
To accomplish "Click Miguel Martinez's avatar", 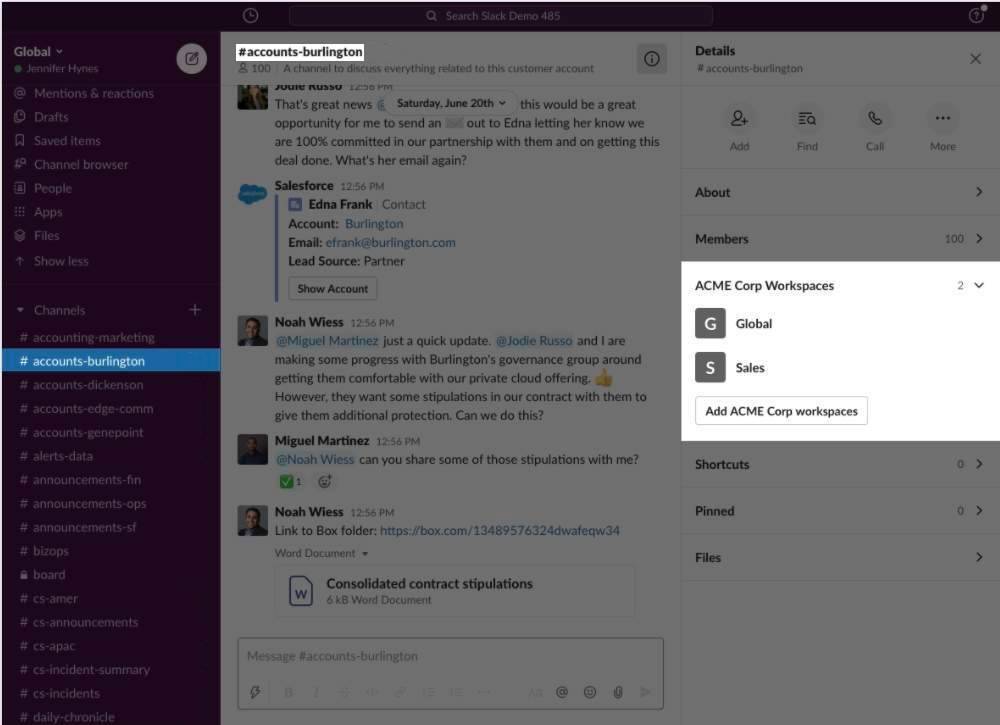I will click(253, 449).
